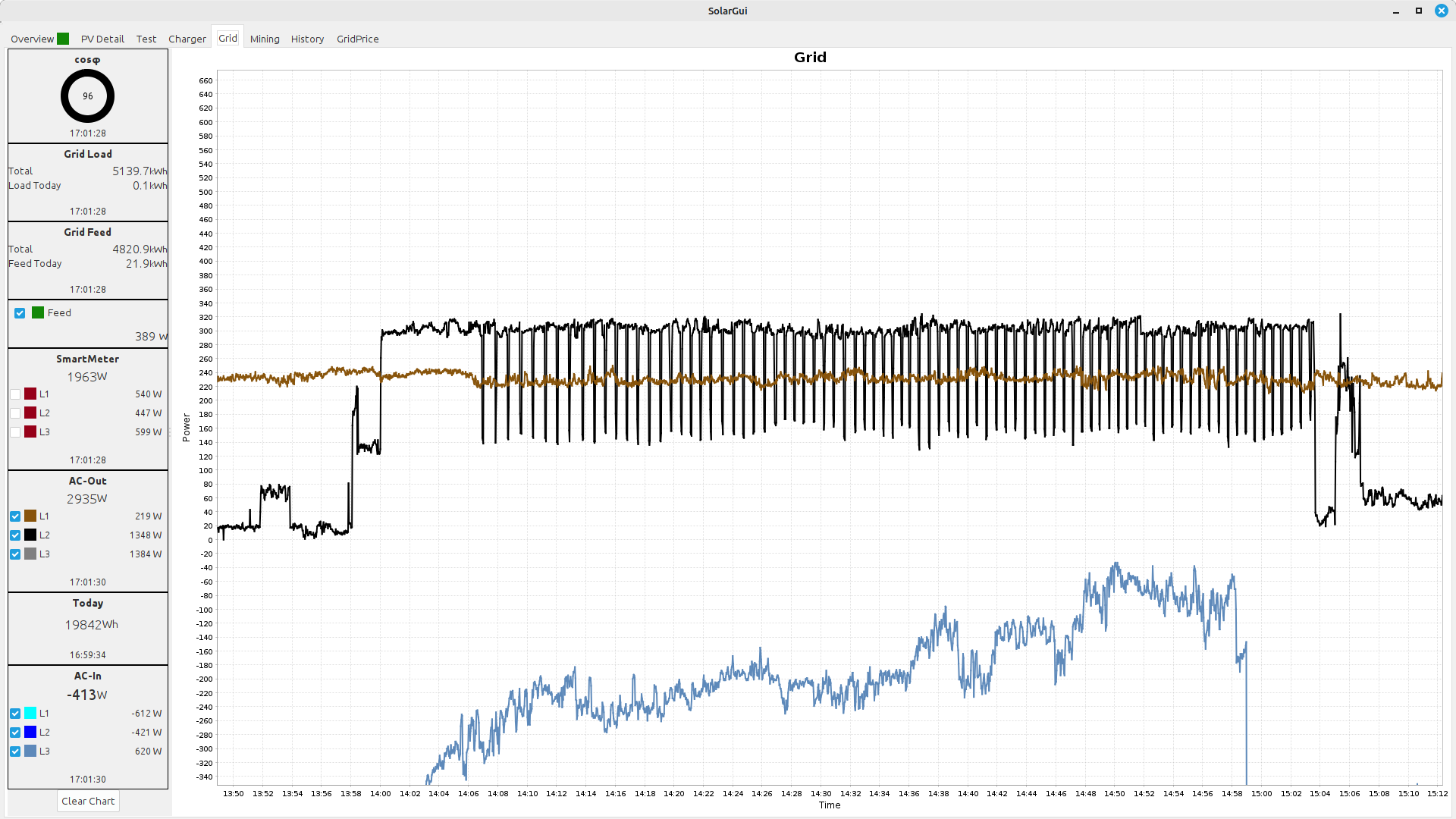The width and height of the screenshot is (1456, 819).
Task: Click the green Feed color swatch
Action: (x=38, y=312)
